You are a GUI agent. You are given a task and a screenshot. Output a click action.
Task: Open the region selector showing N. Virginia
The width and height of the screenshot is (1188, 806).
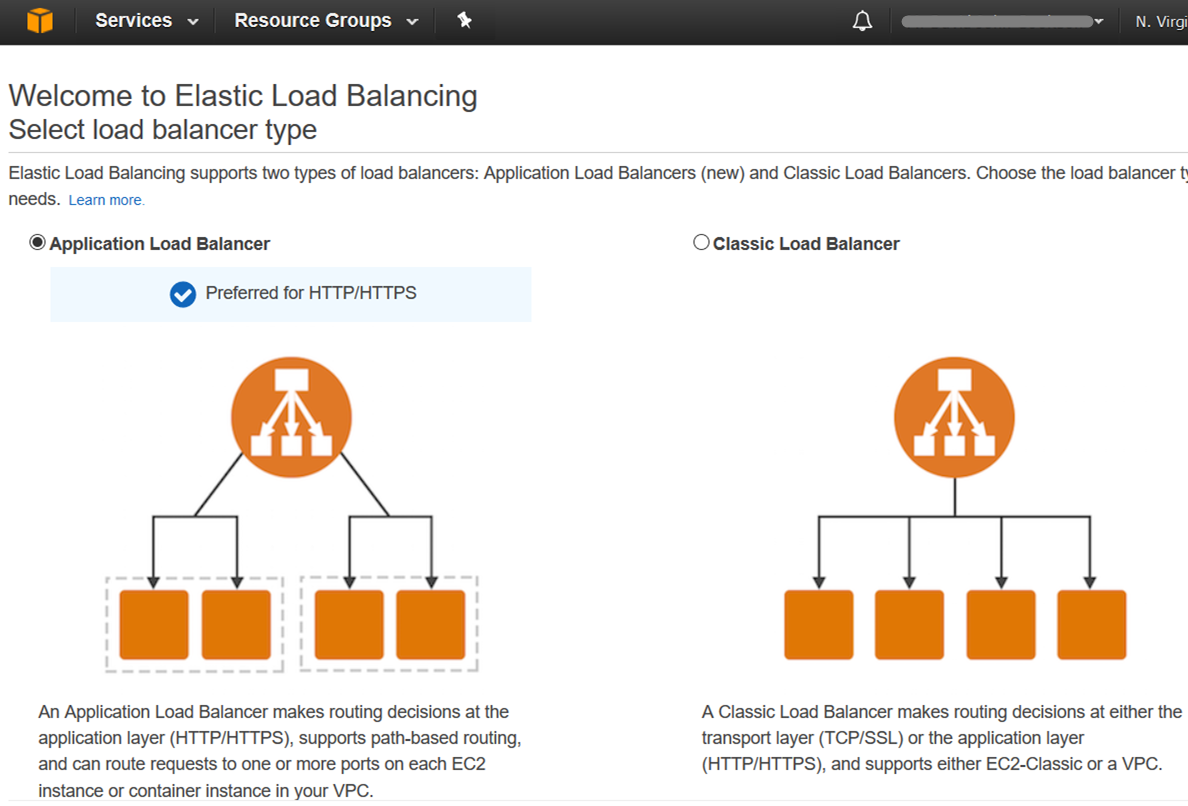point(1165,20)
